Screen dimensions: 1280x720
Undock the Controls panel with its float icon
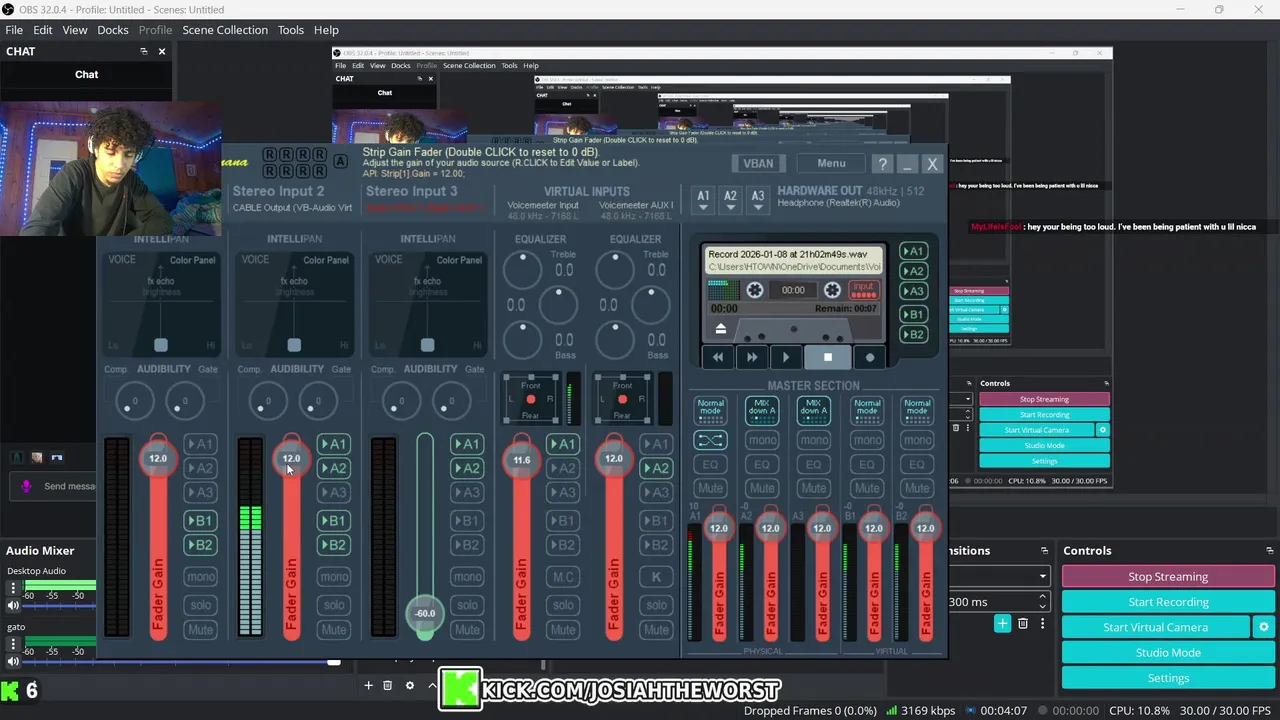(1269, 551)
